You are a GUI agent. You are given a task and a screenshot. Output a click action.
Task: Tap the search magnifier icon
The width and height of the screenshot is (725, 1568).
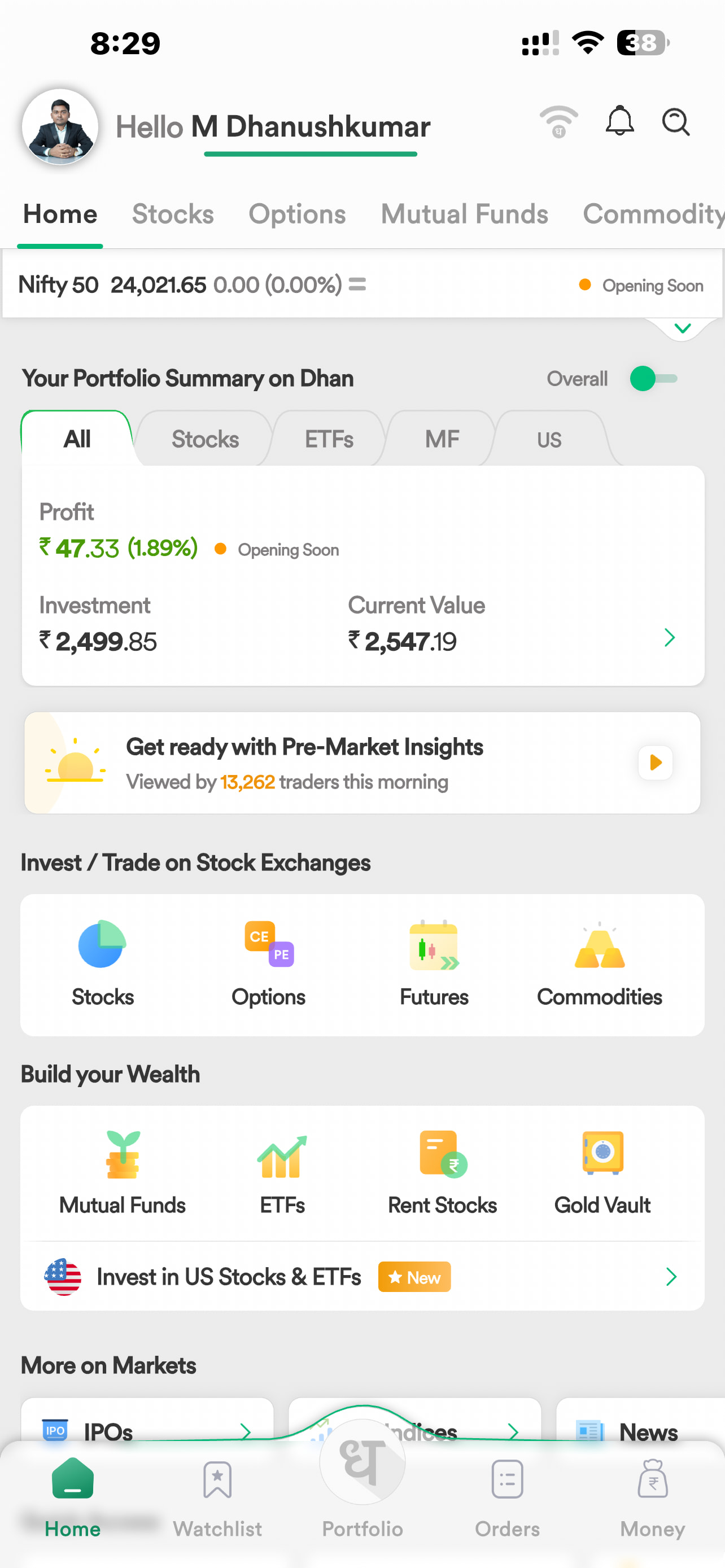(x=676, y=122)
